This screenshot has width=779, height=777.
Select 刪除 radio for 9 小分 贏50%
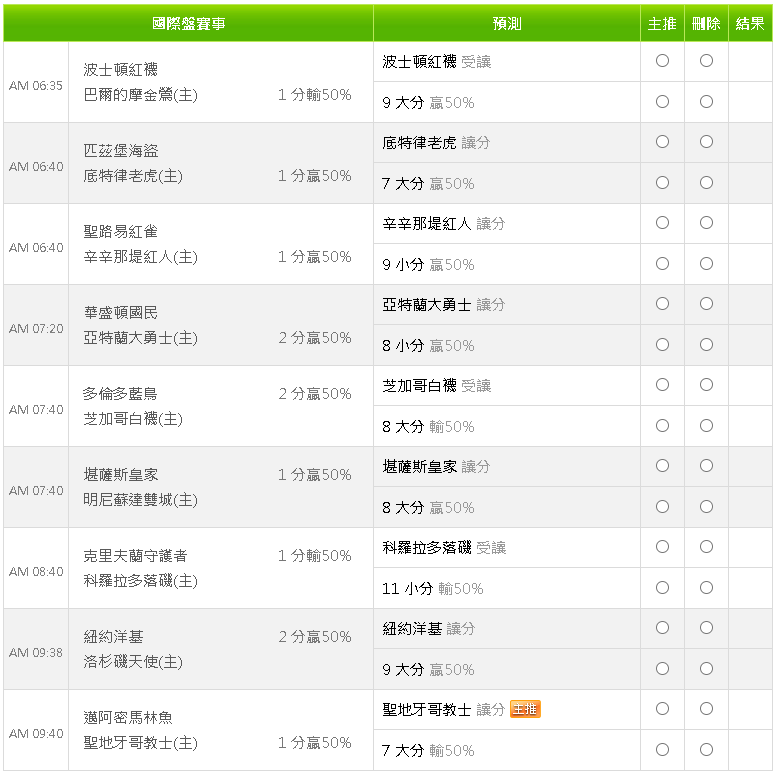click(x=706, y=263)
